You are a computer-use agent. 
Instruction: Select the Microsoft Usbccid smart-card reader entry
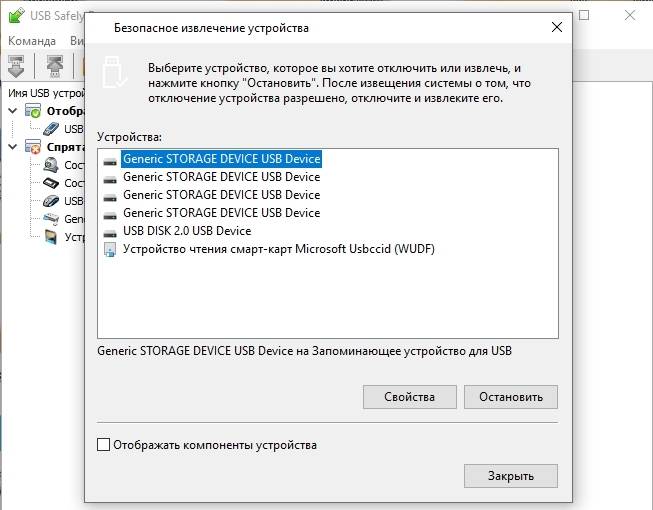tap(279, 249)
